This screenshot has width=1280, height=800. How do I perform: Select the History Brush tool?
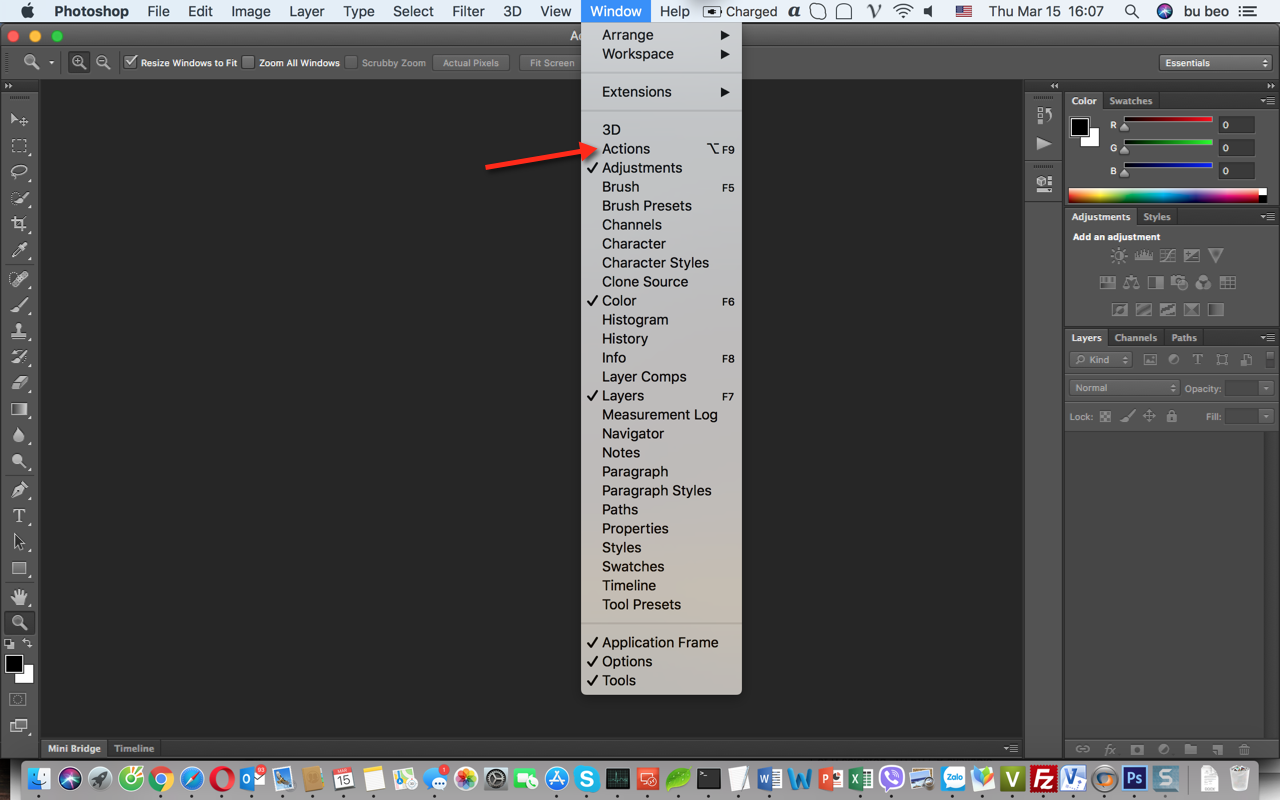(19, 357)
